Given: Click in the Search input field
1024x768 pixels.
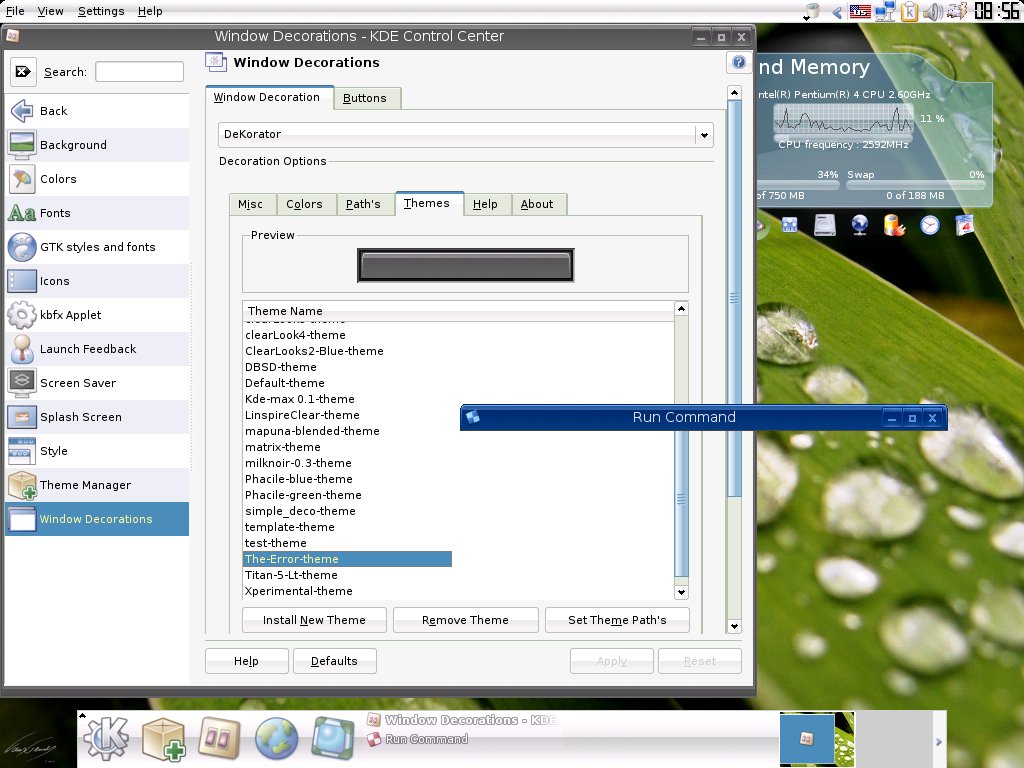Looking at the screenshot, I should coord(139,71).
